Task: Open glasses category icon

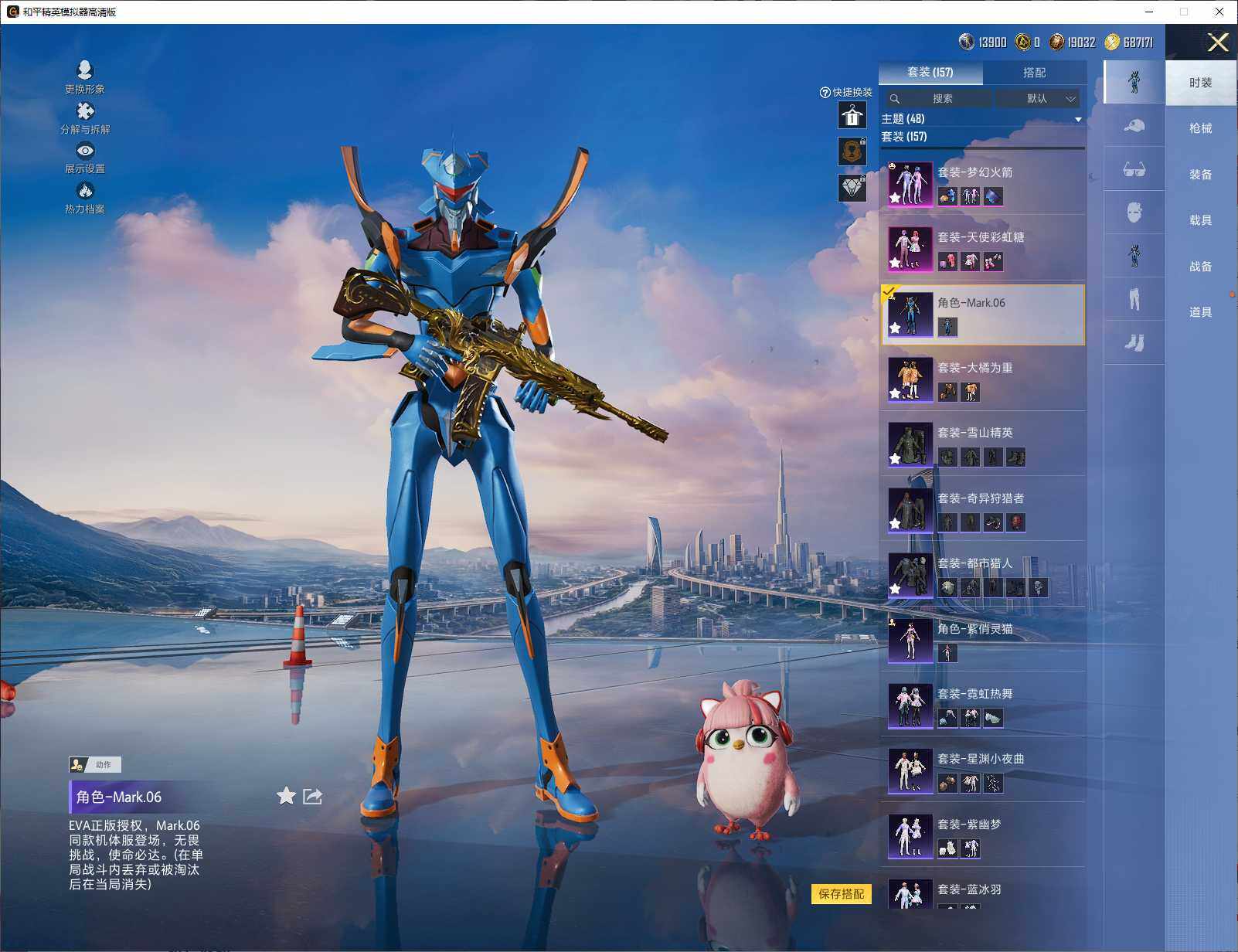Action: 1134,169
